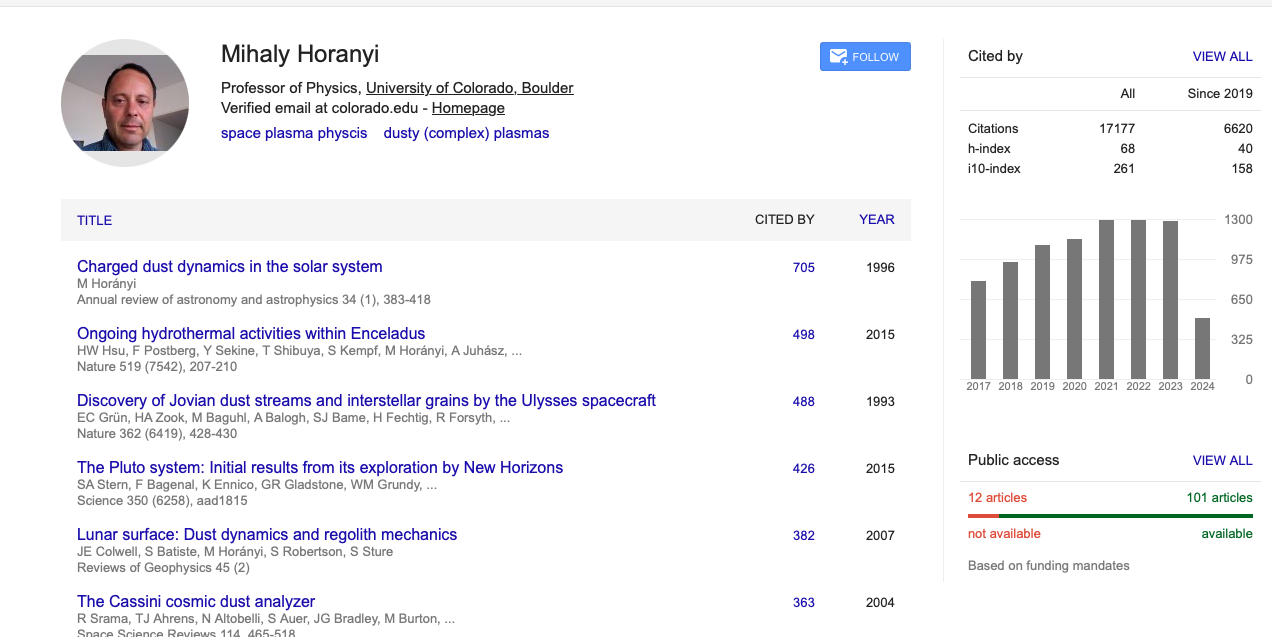
Task: Select the space plasma physcis interest
Action: click(294, 133)
